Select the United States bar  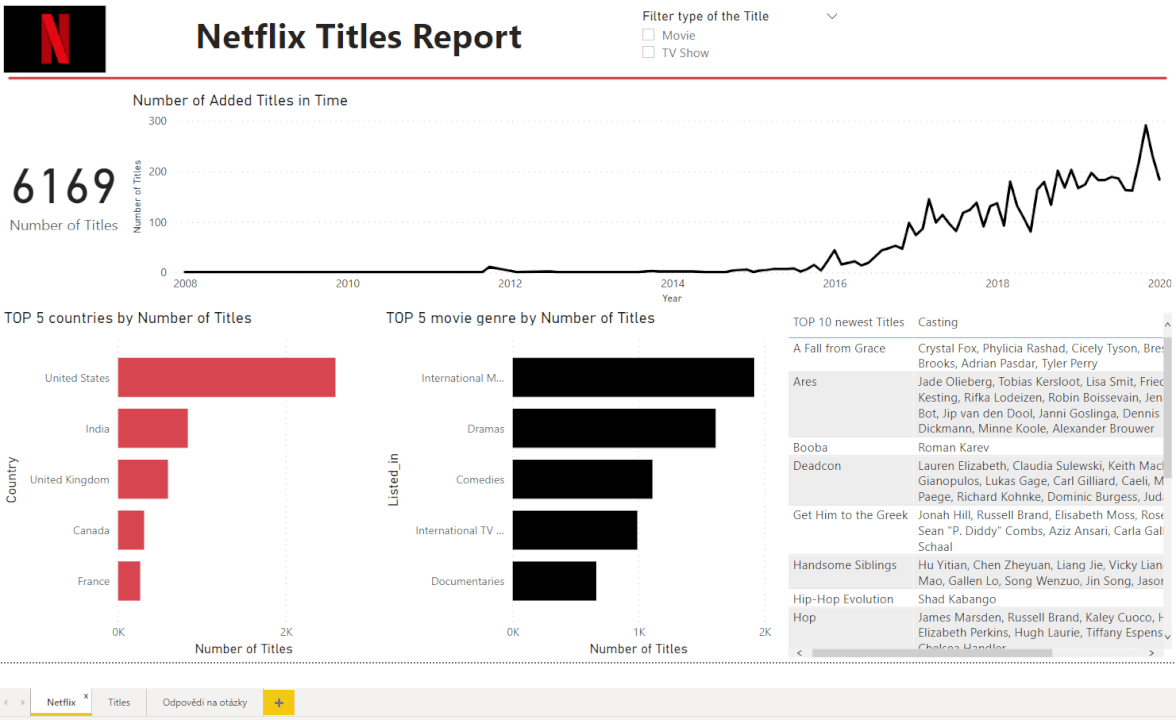point(226,377)
